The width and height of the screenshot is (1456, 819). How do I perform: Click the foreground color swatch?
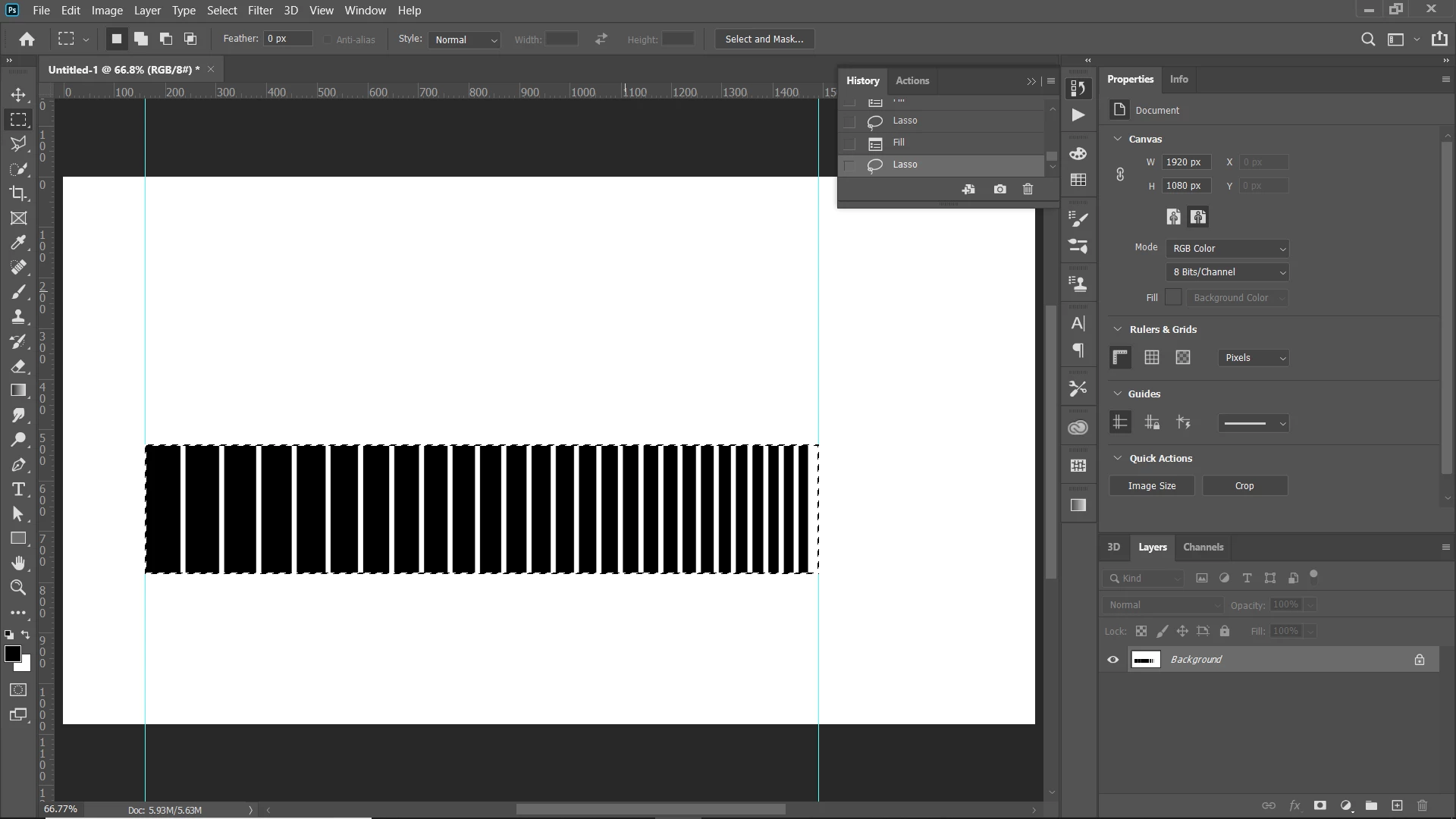click(12, 654)
